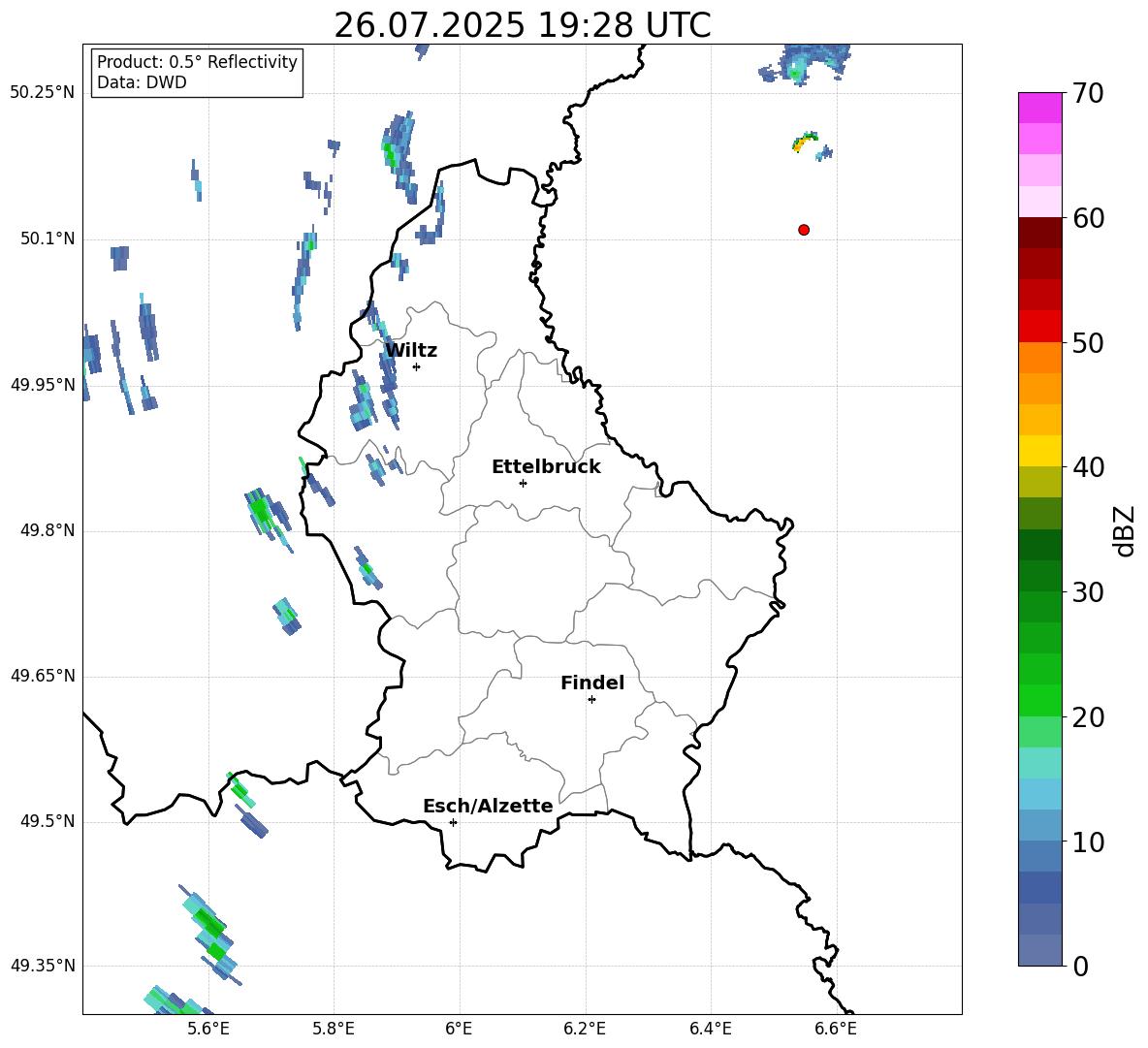The width and height of the screenshot is (1148, 1048).
Task: Click the 30 tick label on colorbar
Action: [1088, 592]
